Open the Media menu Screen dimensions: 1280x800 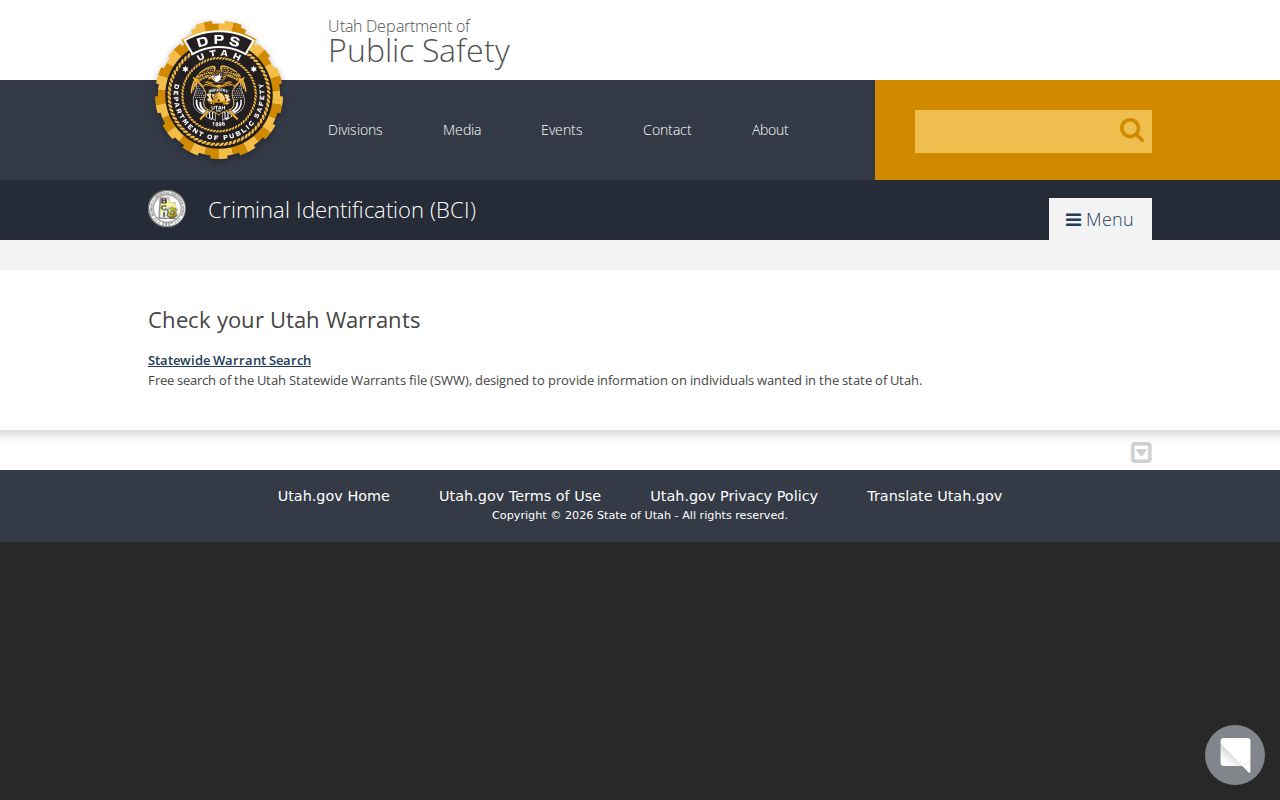click(462, 130)
